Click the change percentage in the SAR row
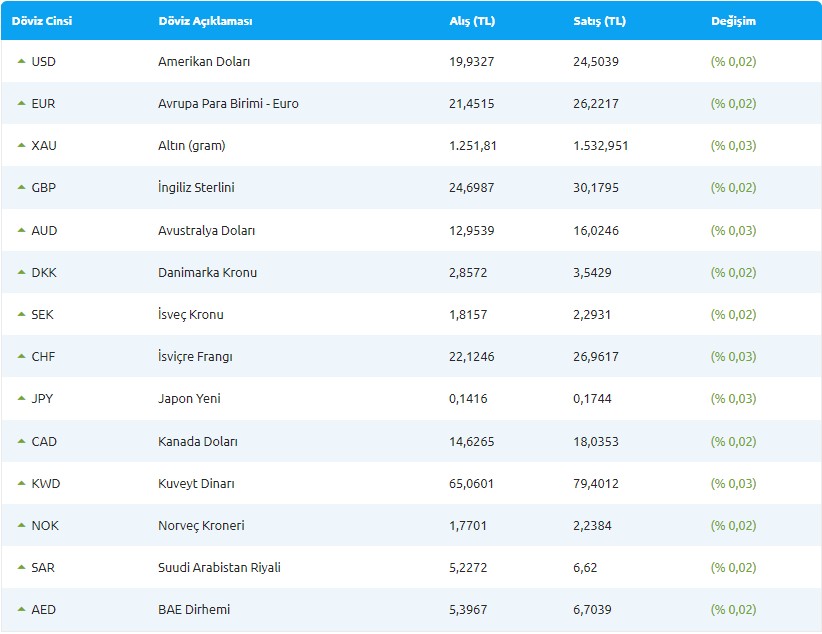Viewport: 822px width, 634px height. 733,567
